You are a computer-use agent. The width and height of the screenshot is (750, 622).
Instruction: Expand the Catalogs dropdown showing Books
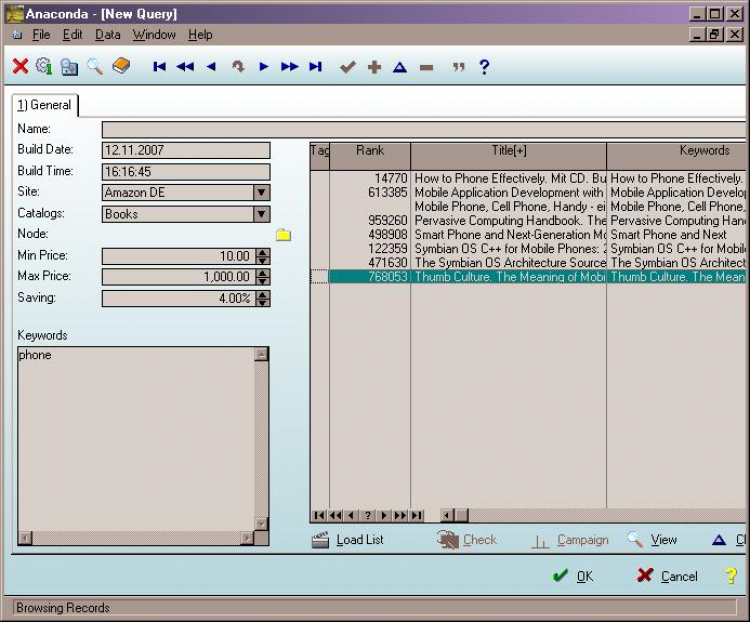coord(261,214)
